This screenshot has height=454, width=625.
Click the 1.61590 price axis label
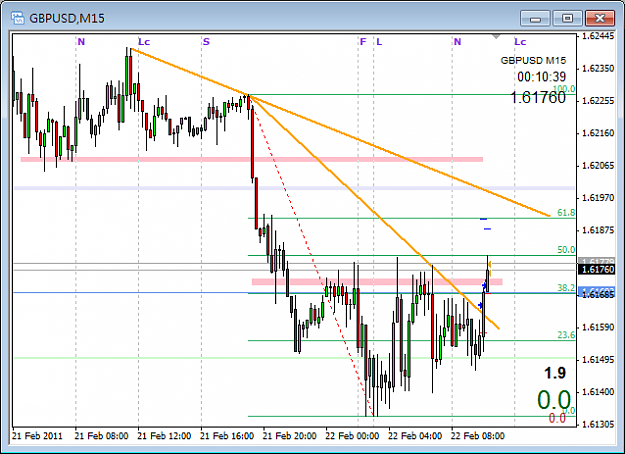click(x=598, y=327)
